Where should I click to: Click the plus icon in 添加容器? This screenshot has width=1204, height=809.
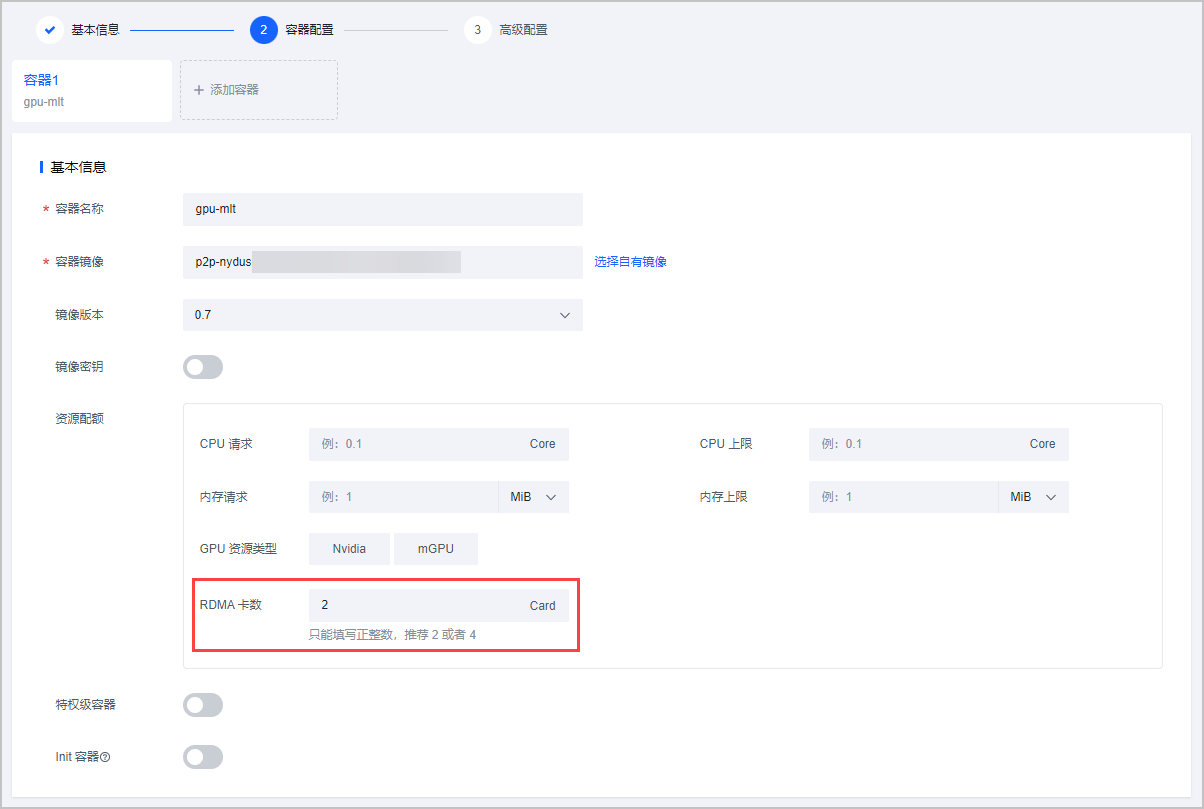pos(198,90)
